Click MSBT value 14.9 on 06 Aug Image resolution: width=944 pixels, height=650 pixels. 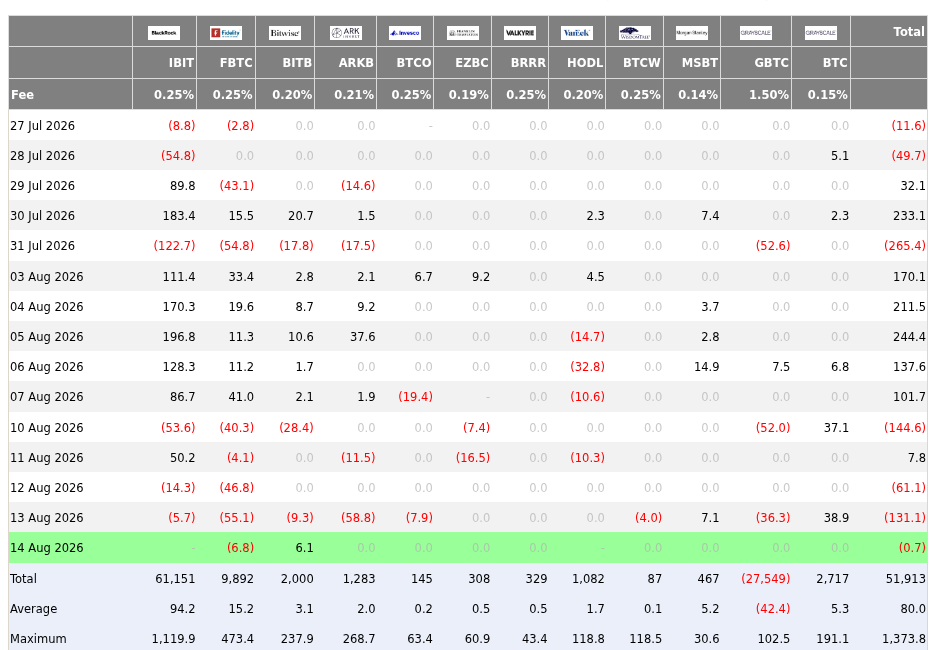(x=707, y=367)
